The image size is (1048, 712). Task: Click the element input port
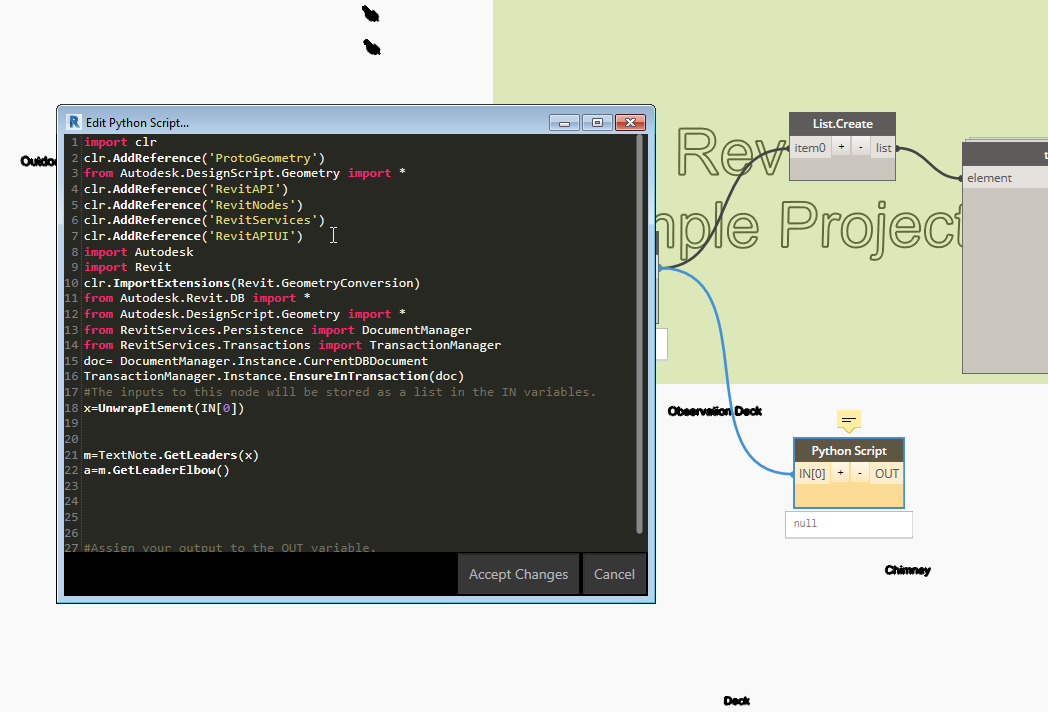[989, 178]
